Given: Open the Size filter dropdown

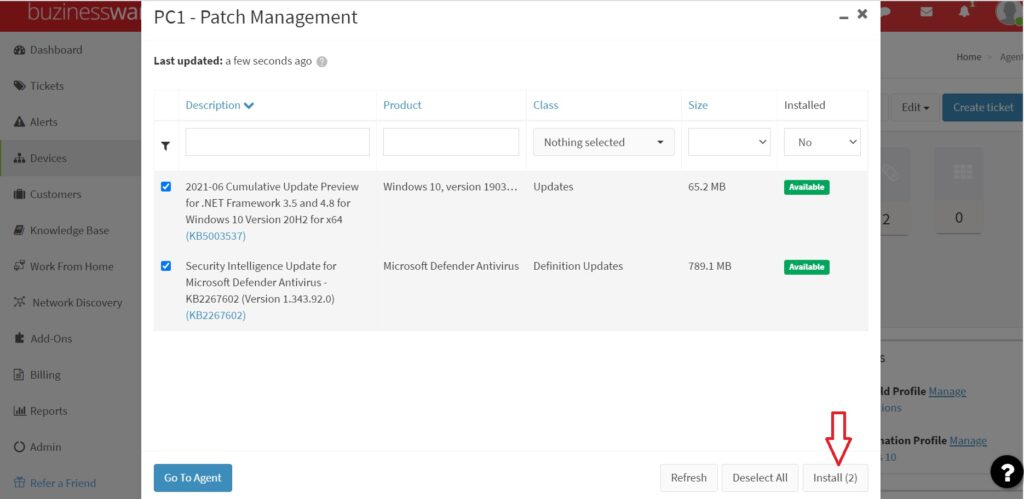Looking at the screenshot, I should (728, 142).
